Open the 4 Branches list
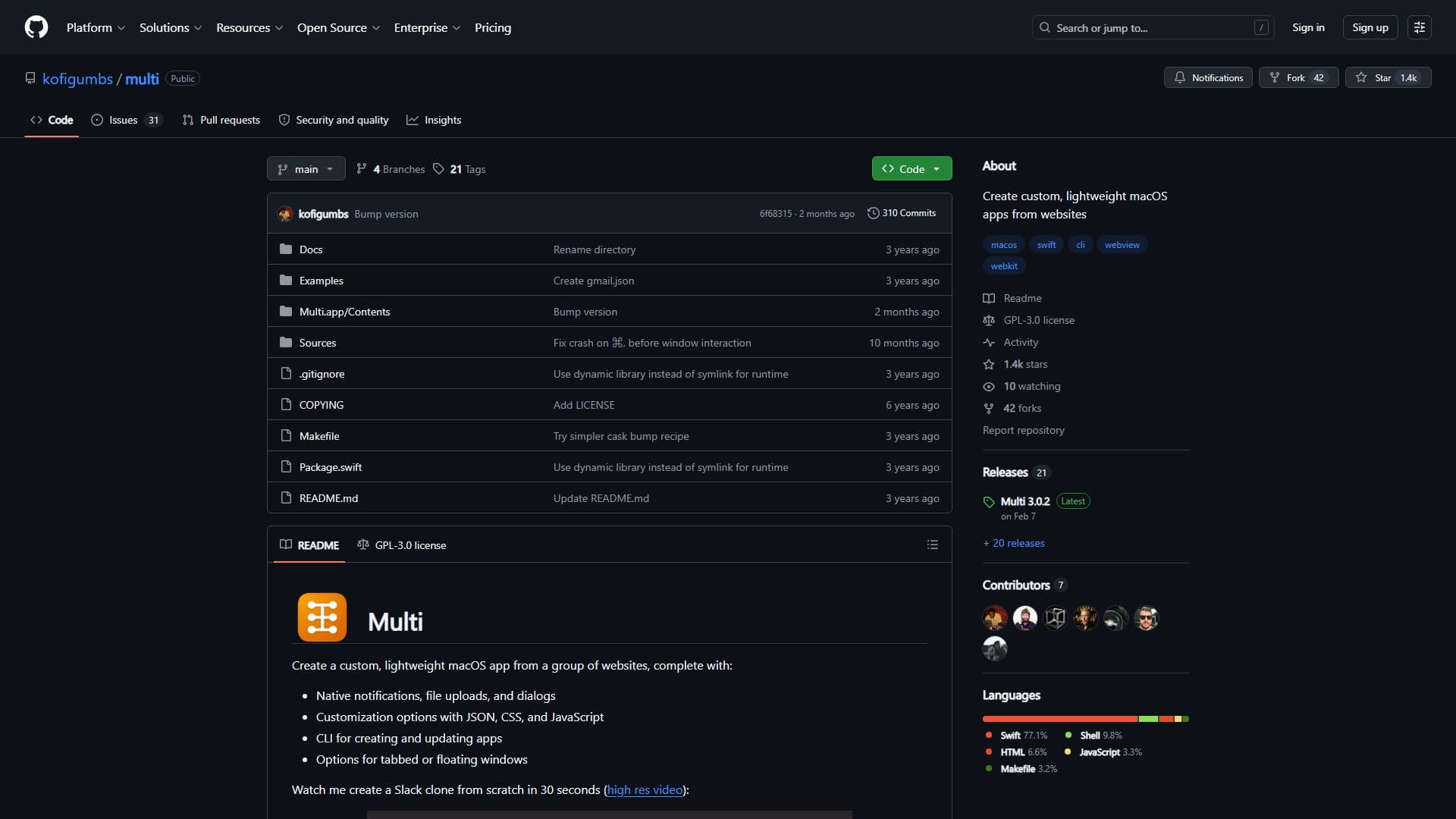This screenshot has height=819, width=1456. (391, 169)
